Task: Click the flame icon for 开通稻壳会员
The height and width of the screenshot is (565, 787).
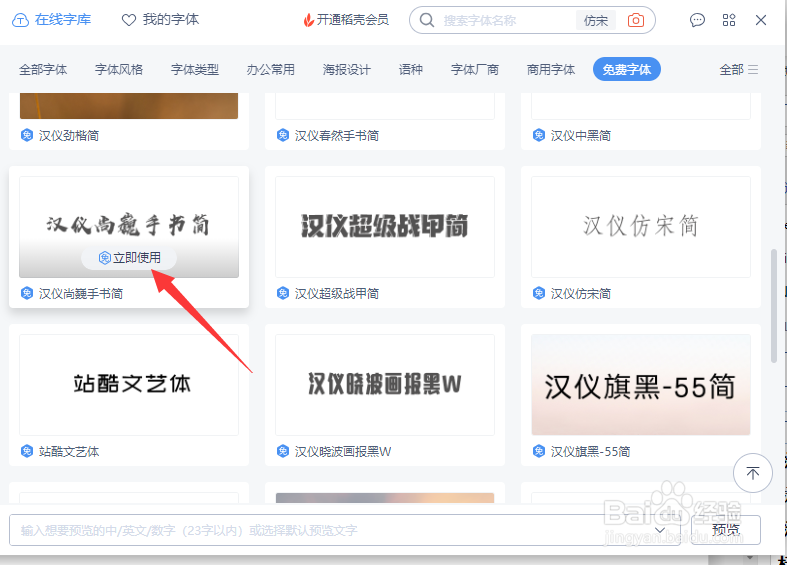Action: click(x=309, y=20)
